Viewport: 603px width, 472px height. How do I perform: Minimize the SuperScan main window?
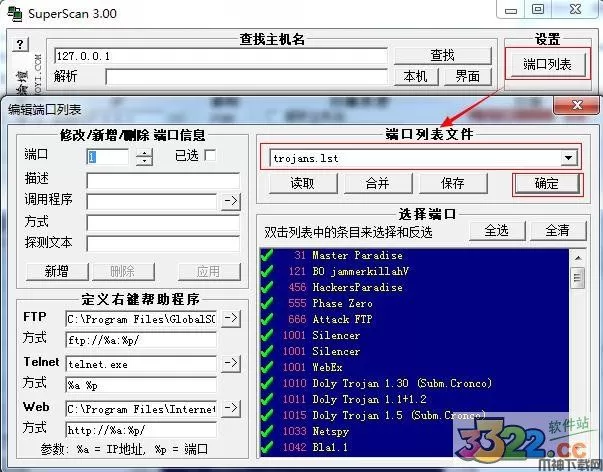click(511, 10)
